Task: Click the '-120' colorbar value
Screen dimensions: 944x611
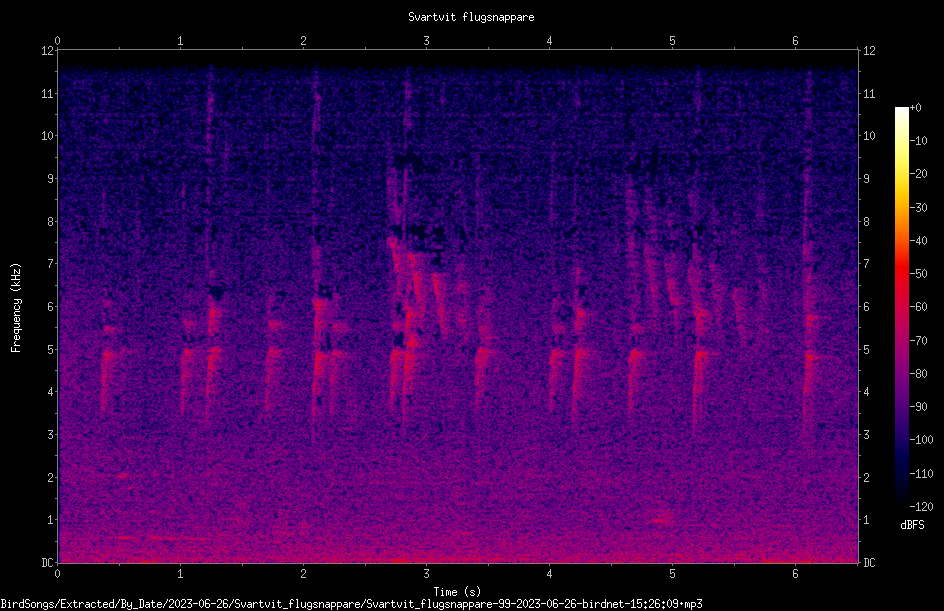Action: point(922,506)
